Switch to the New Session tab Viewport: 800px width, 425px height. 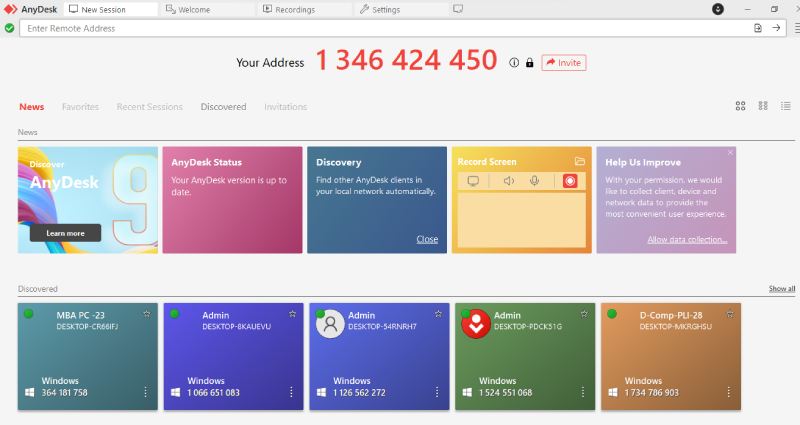click(x=111, y=9)
